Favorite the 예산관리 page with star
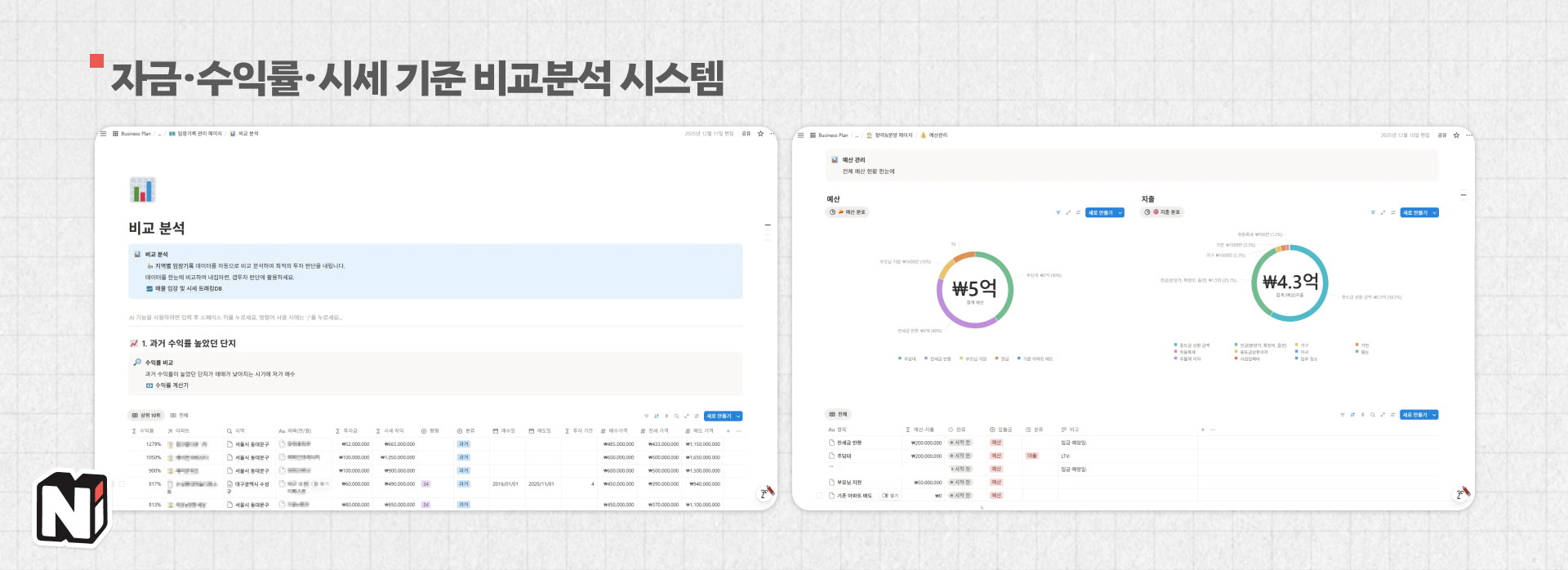This screenshot has height=570, width=1568. click(1456, 135)
